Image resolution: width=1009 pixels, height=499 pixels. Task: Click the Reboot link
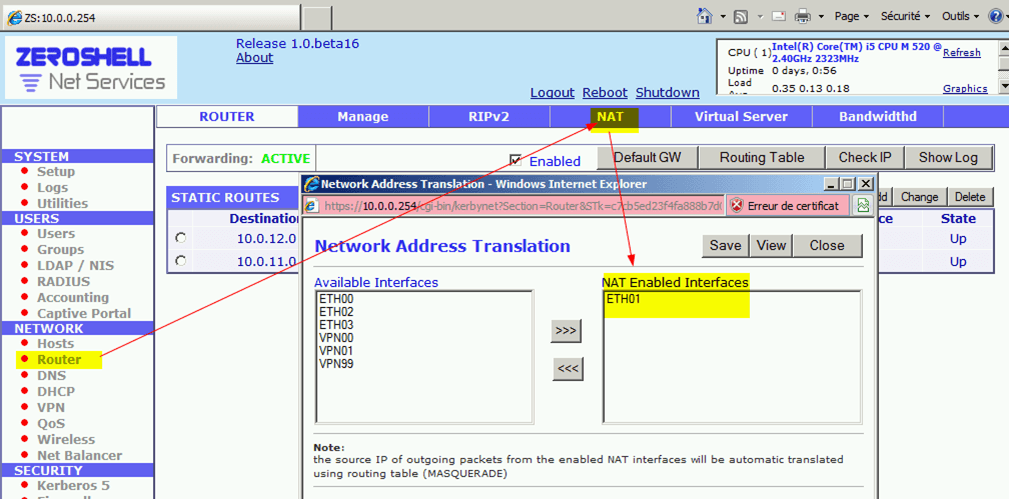[605, 93]
